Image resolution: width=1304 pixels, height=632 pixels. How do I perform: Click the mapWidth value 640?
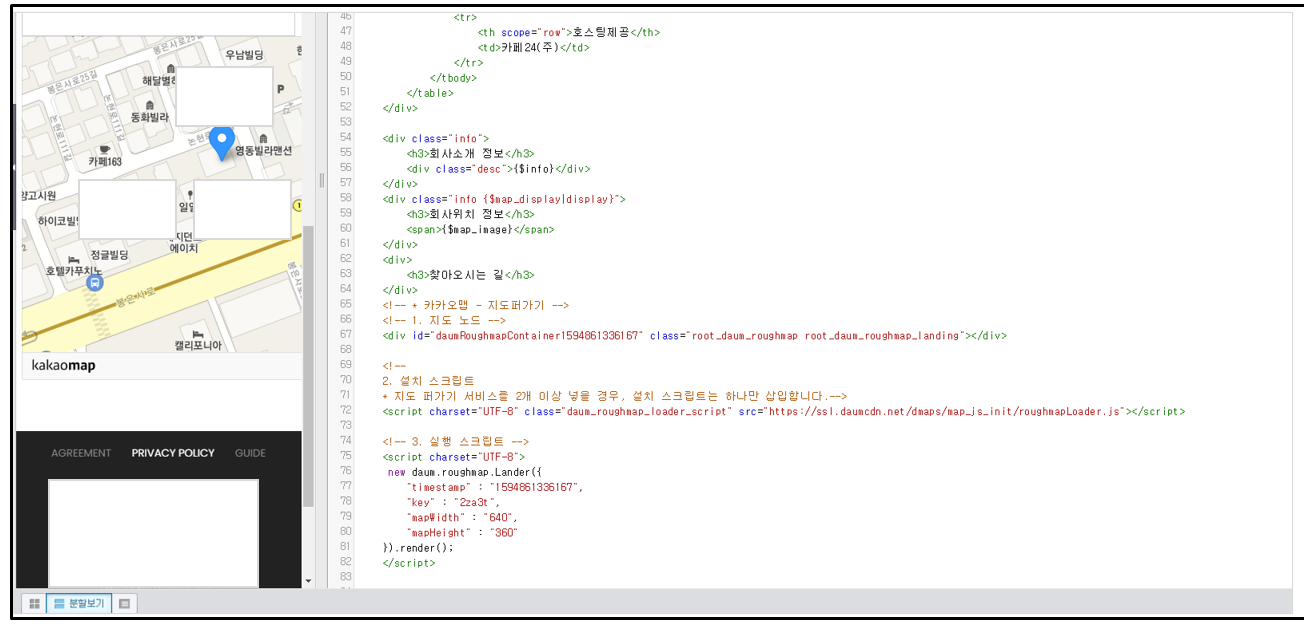coord(499,517)
